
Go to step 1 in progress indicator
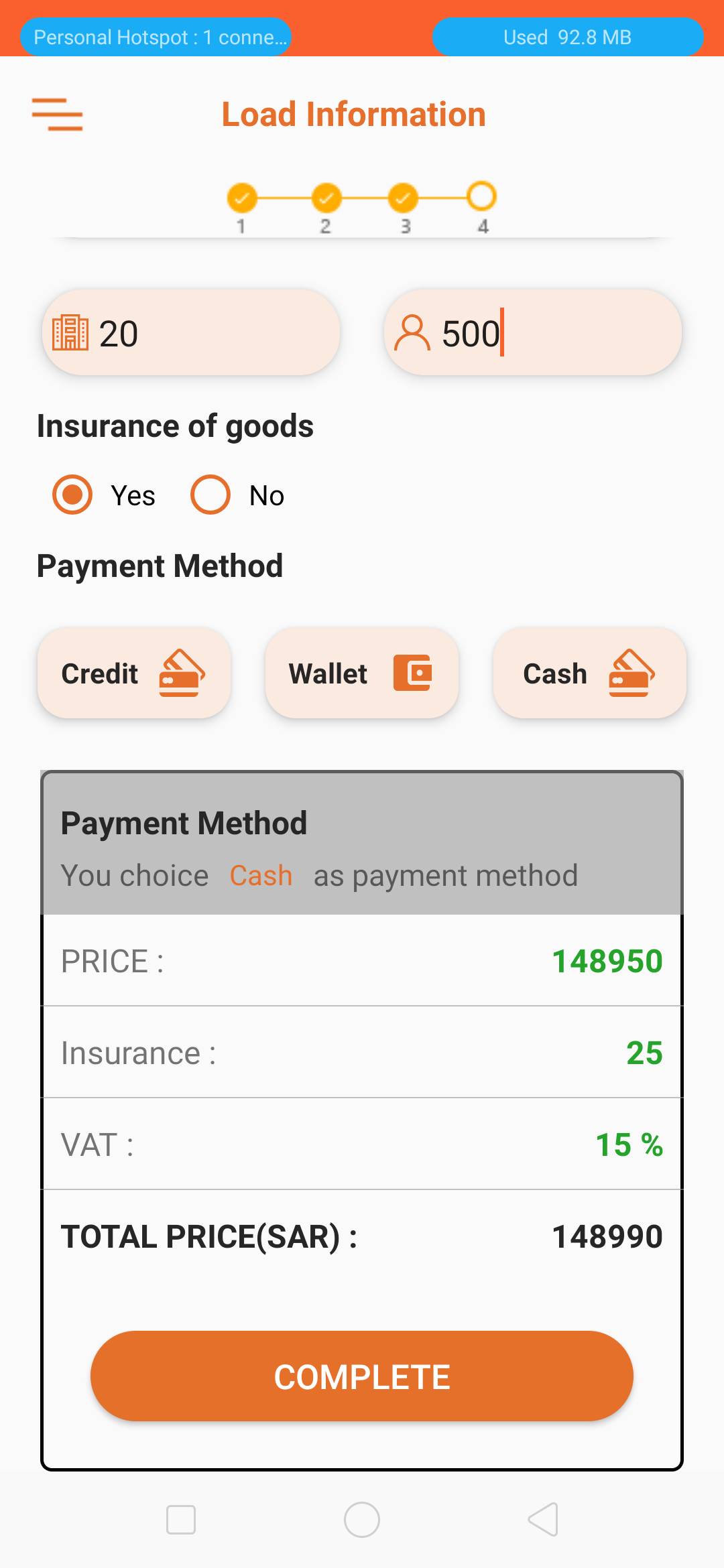(x=241, y=198)
